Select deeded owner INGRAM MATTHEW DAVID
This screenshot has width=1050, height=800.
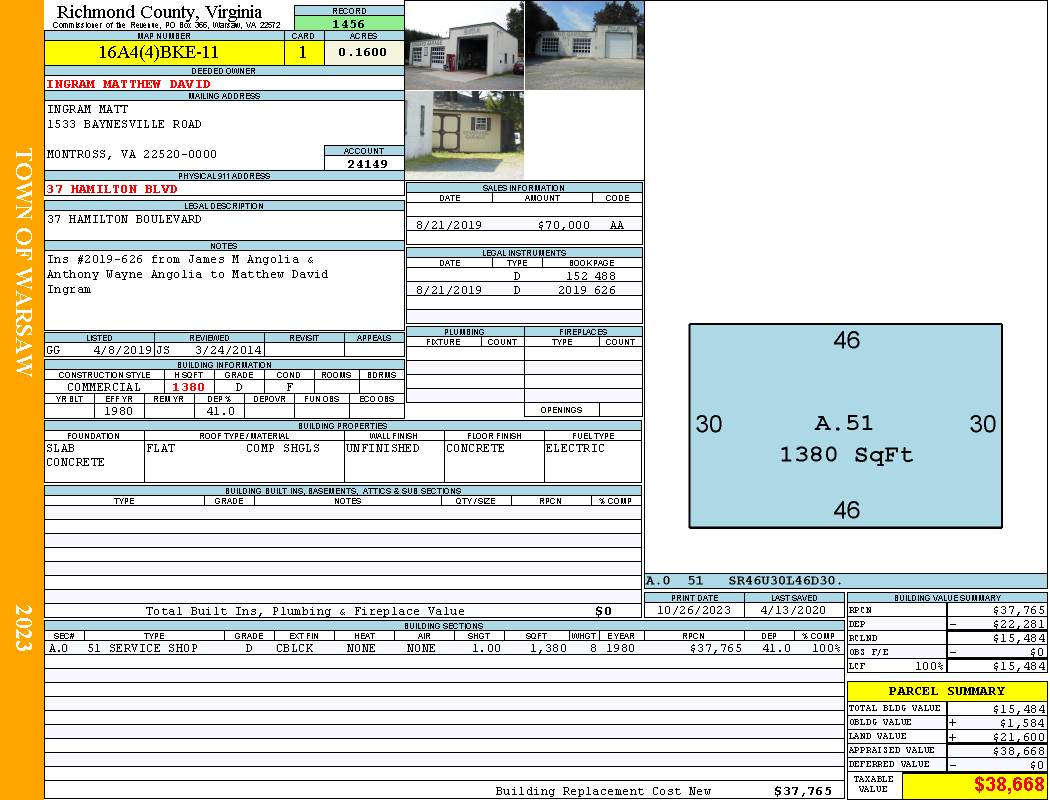coord(128,84)
